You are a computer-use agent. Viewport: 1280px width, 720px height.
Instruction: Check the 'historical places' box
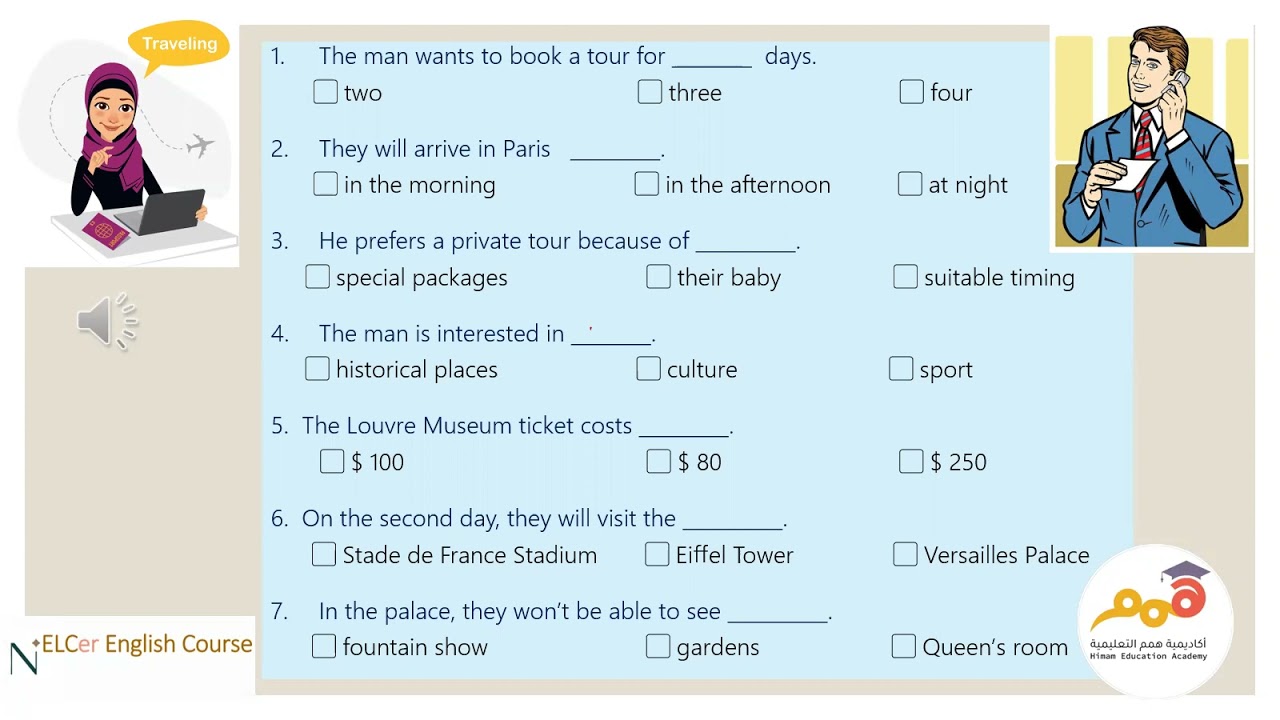tap(317, 369)
